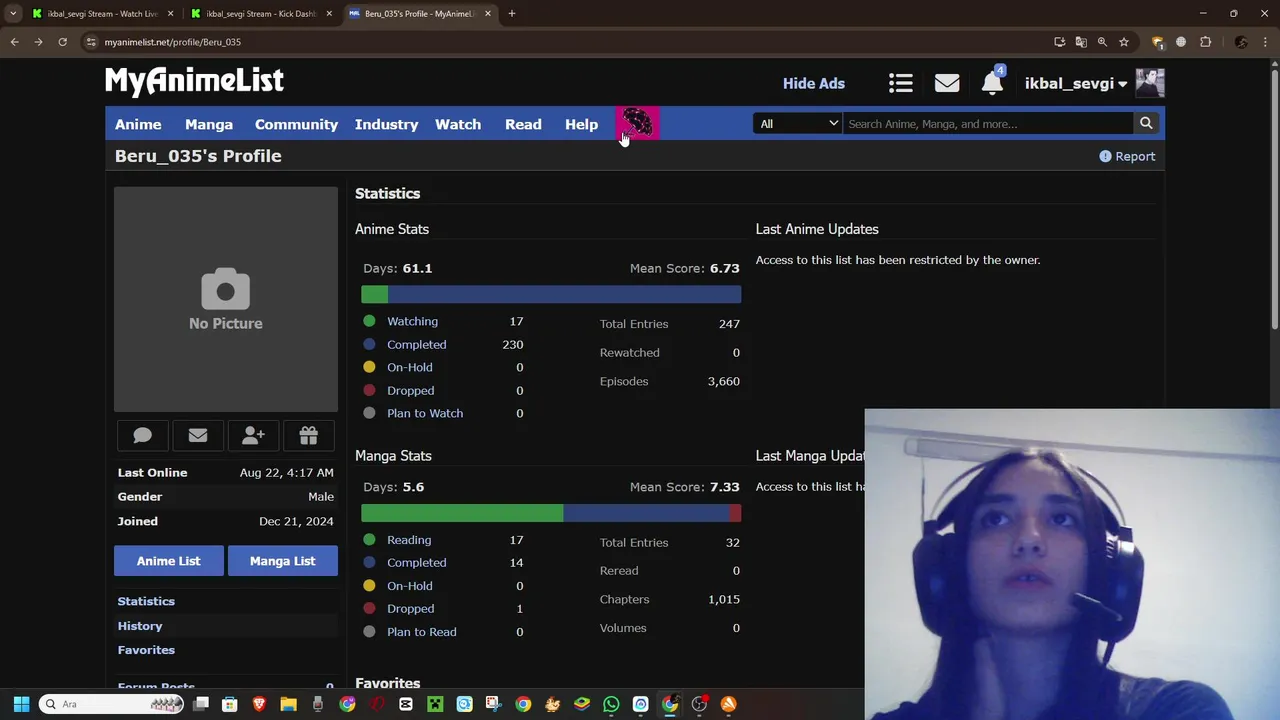Open File Explorer from the taskbar

[288, 704]
